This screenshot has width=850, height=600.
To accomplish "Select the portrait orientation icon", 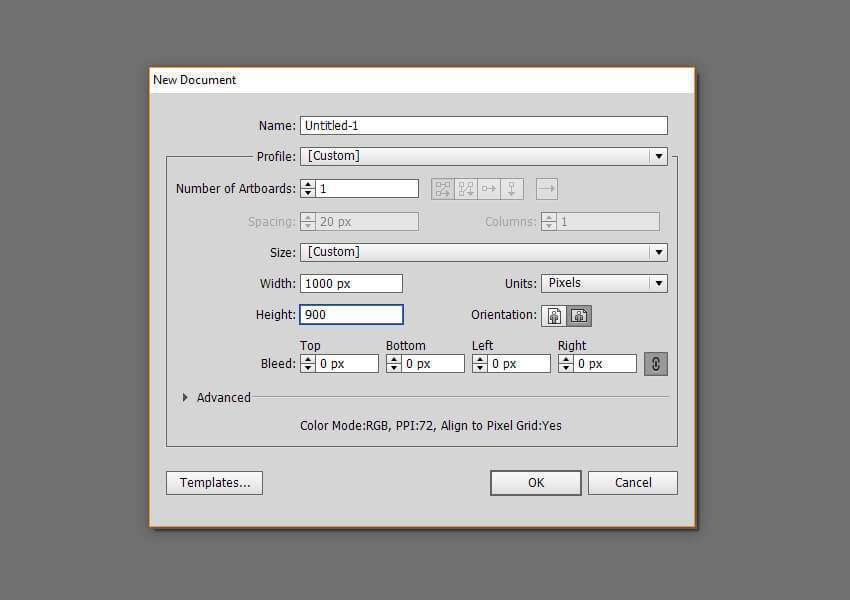I will point(555,315).
